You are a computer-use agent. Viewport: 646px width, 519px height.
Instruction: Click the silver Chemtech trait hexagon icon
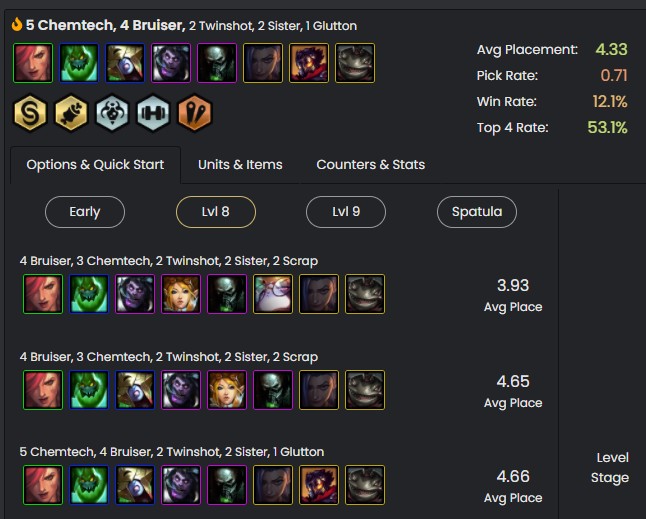click(x=112, y=113)
